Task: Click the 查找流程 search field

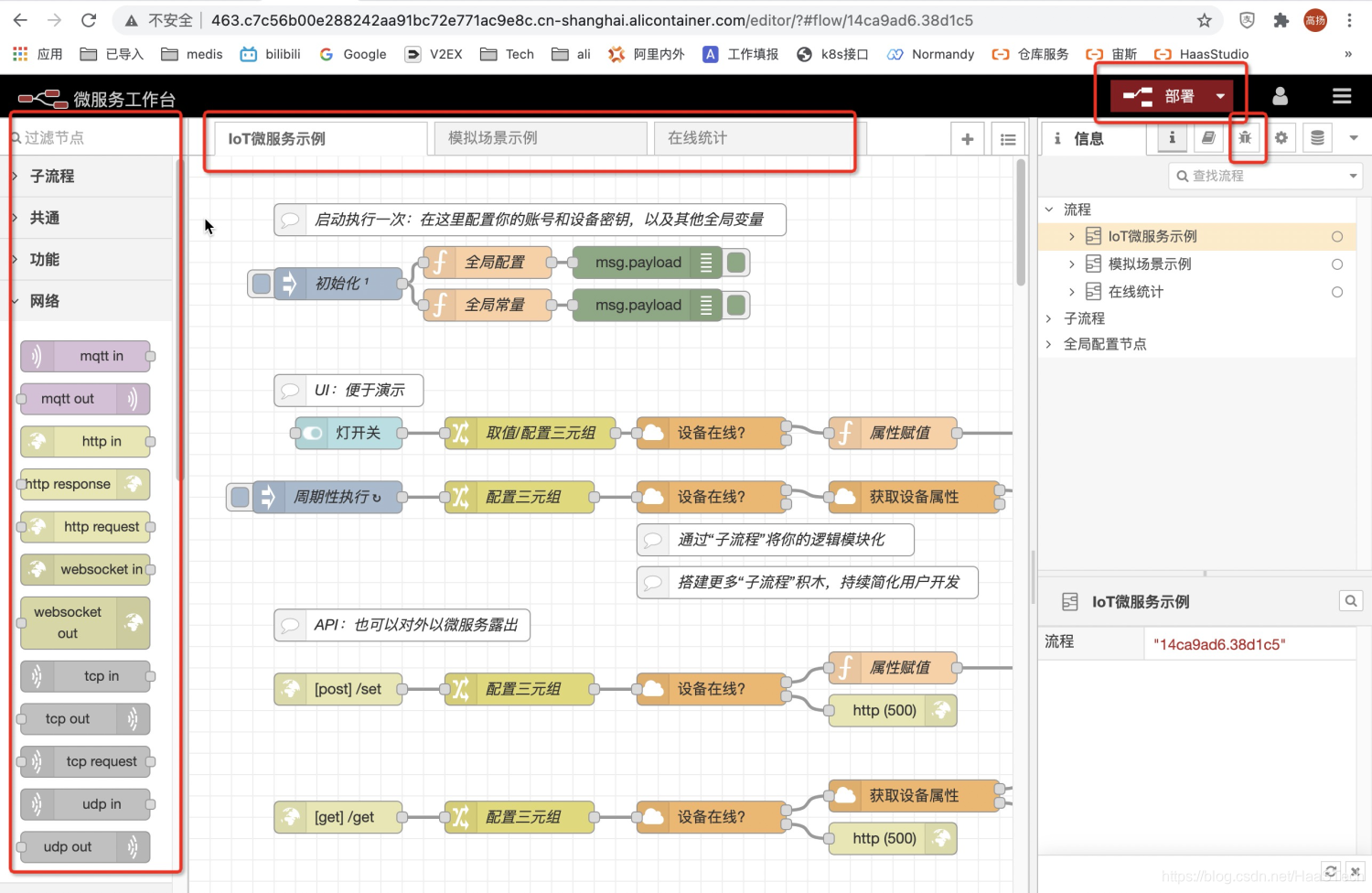Action: pyautogui.click(x=1265, y=176)
